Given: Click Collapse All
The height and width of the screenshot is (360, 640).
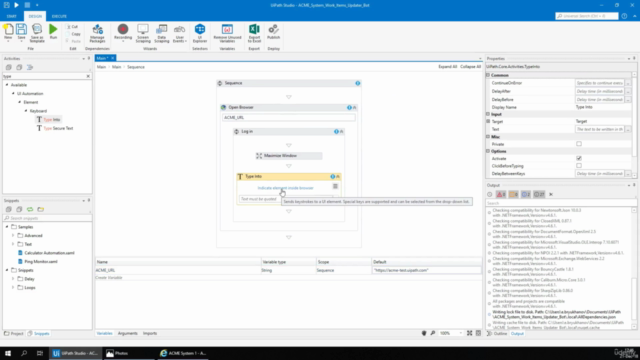Looking at the screenshot, I should (x=470, y=67).
